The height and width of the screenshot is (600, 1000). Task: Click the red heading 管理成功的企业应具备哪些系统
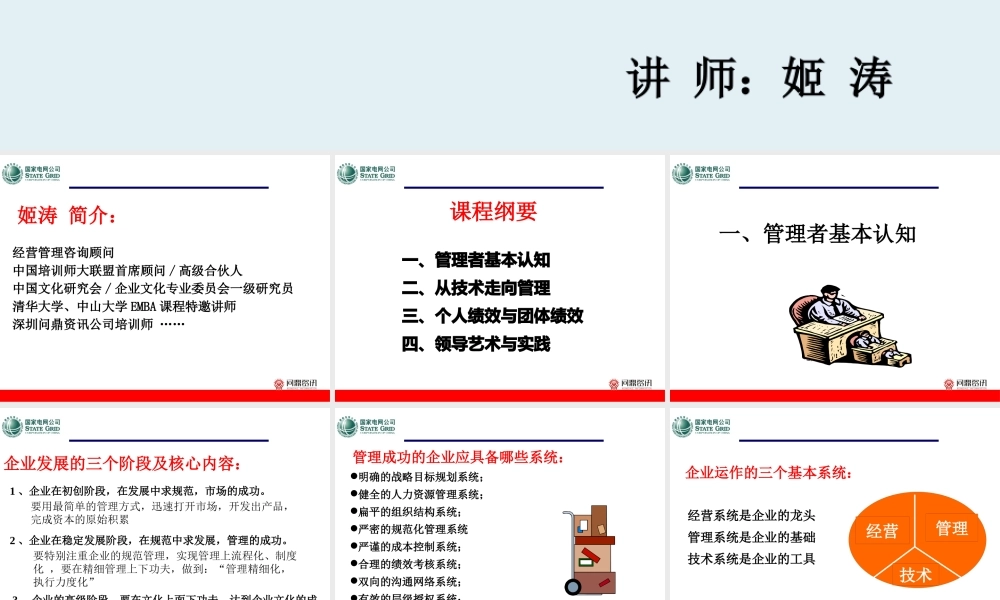(458, 457)
